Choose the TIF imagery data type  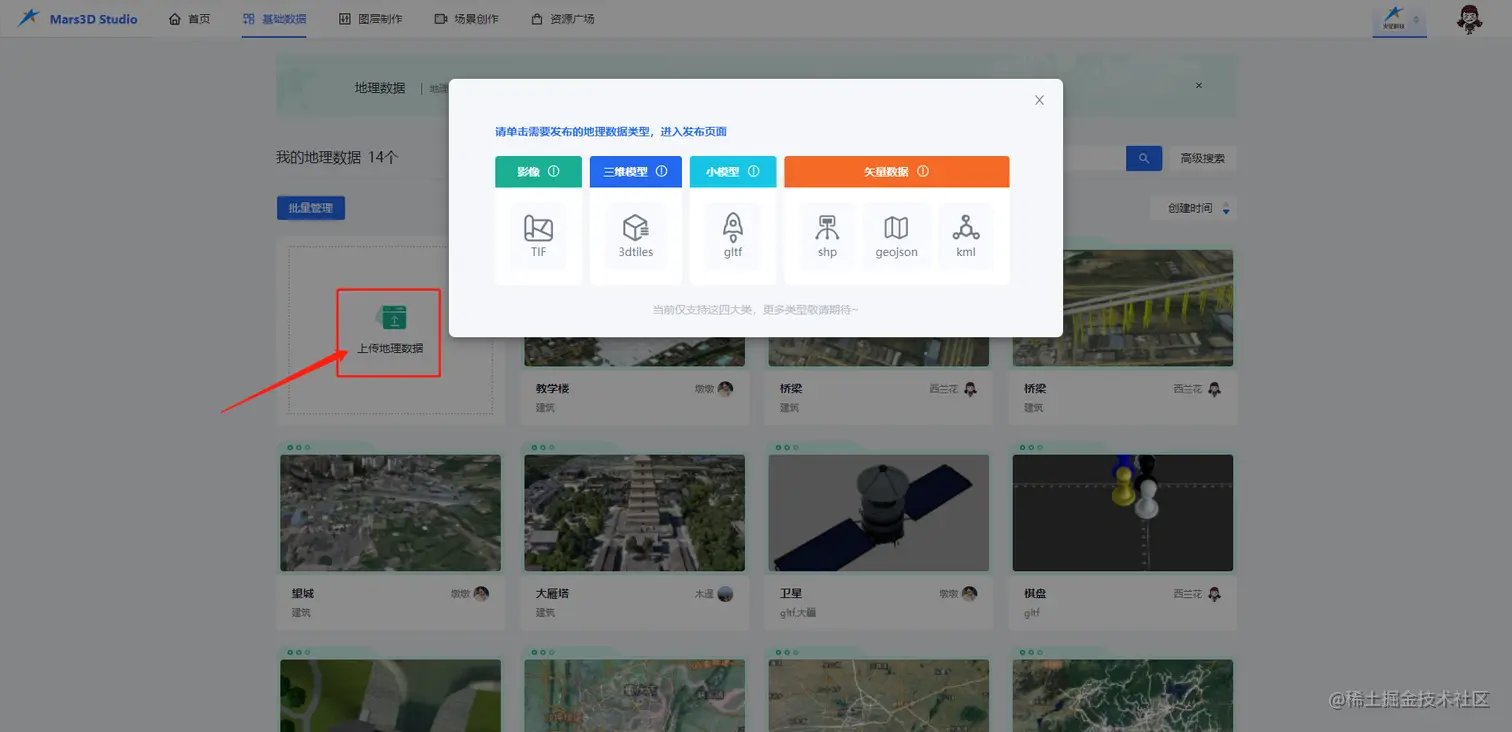point(538,236)
